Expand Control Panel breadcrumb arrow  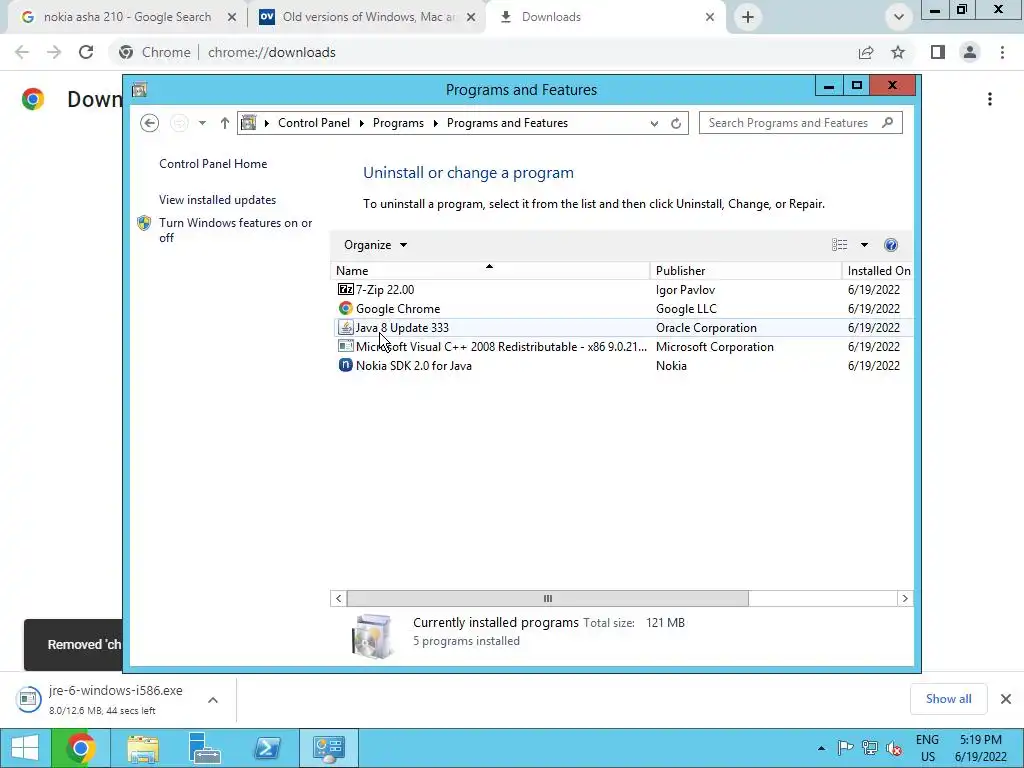pos(362,123)
